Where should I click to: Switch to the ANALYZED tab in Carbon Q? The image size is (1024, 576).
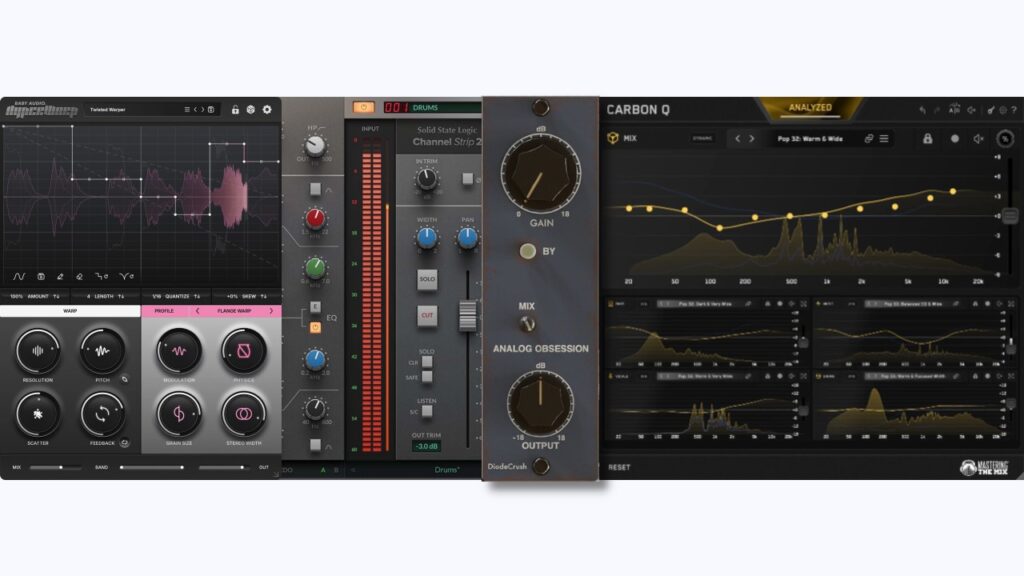[x=810, y=108]
